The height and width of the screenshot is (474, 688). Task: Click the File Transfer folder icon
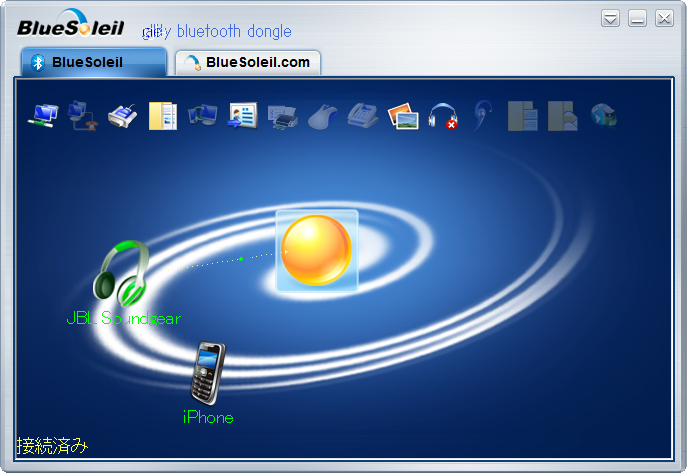coord(162,116)
